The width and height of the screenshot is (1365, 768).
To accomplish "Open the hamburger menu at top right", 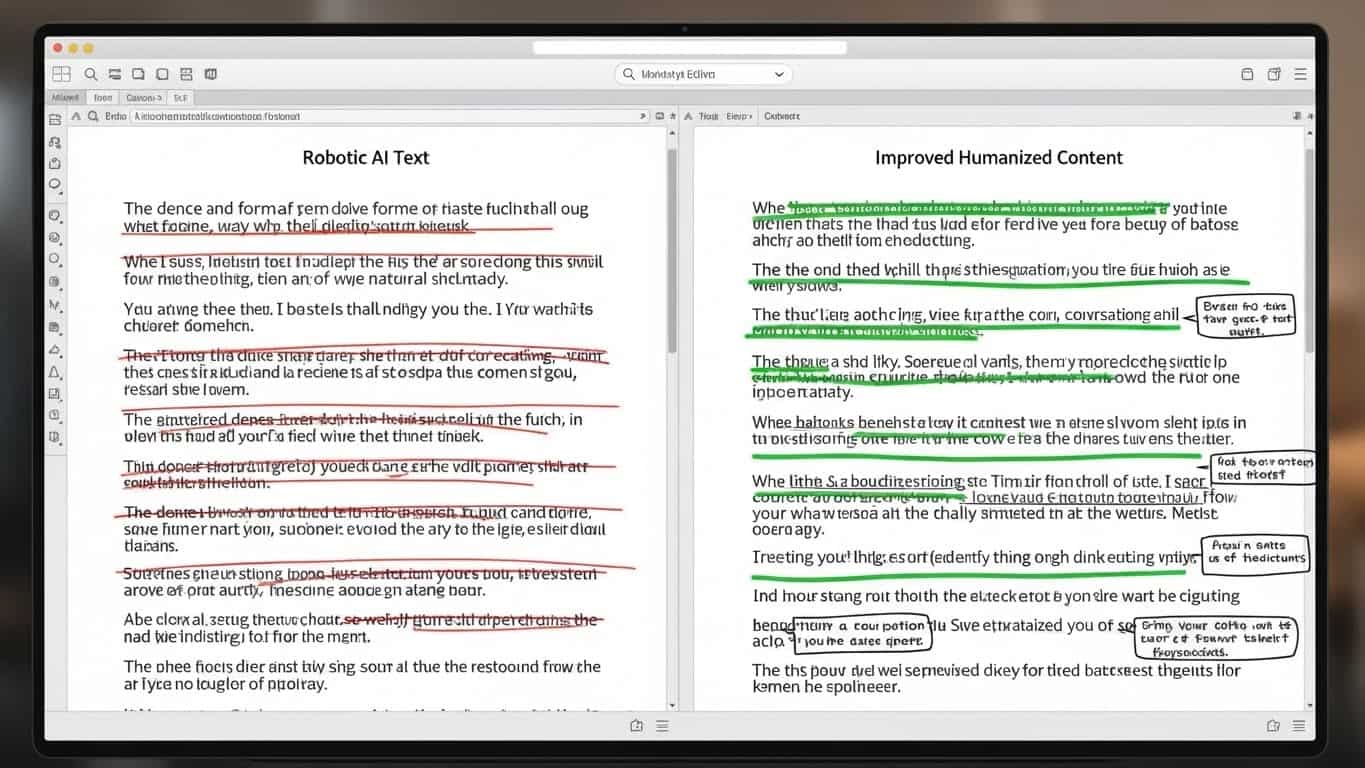I will pos(1300,74).
